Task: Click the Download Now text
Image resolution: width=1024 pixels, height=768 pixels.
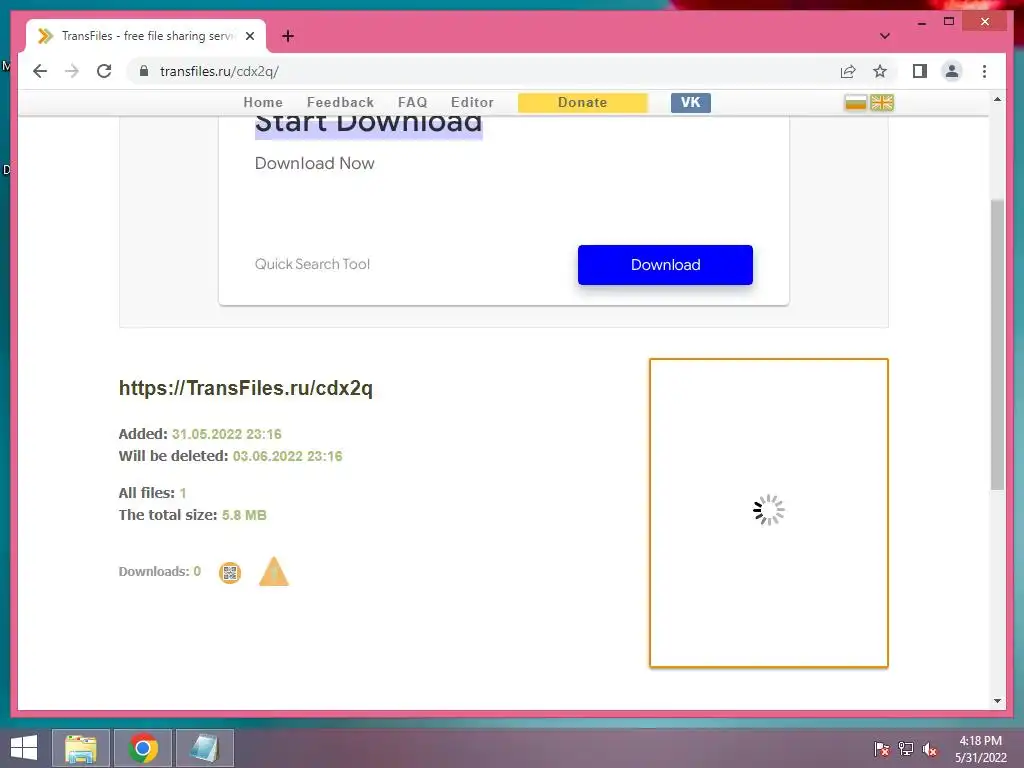Action: pos(314,163)
